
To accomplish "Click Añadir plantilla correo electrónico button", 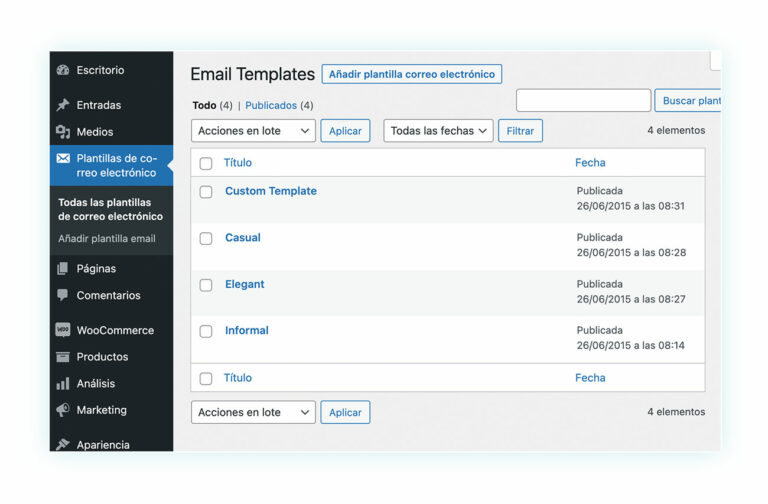I will [x=412, y=74].
